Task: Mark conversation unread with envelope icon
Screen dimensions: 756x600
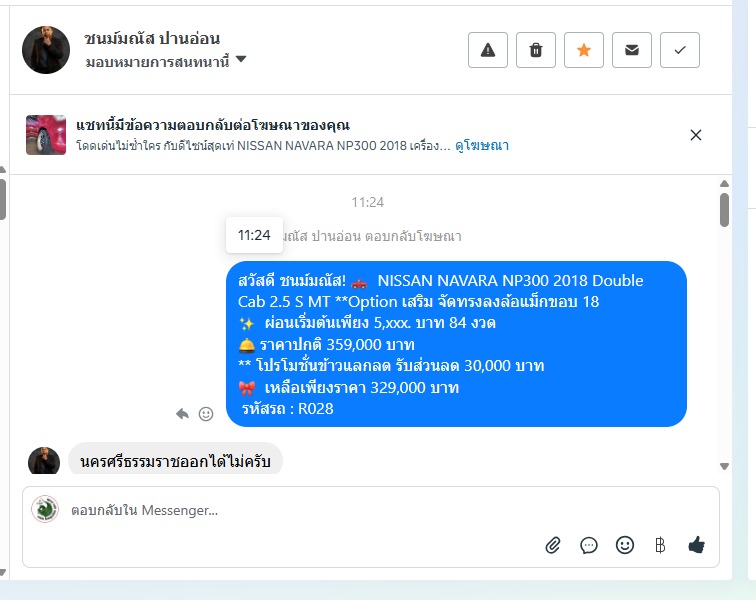Action: coord(632,50)
